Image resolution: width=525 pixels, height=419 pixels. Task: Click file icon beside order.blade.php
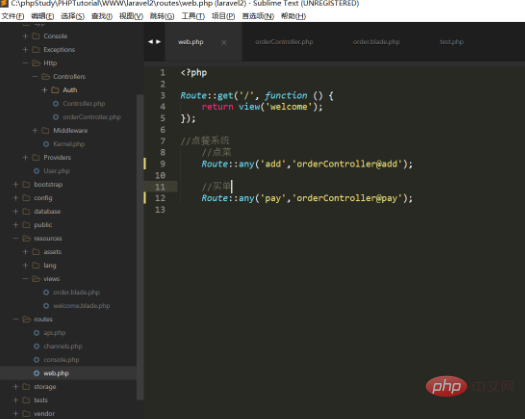[x=46, y=292]
